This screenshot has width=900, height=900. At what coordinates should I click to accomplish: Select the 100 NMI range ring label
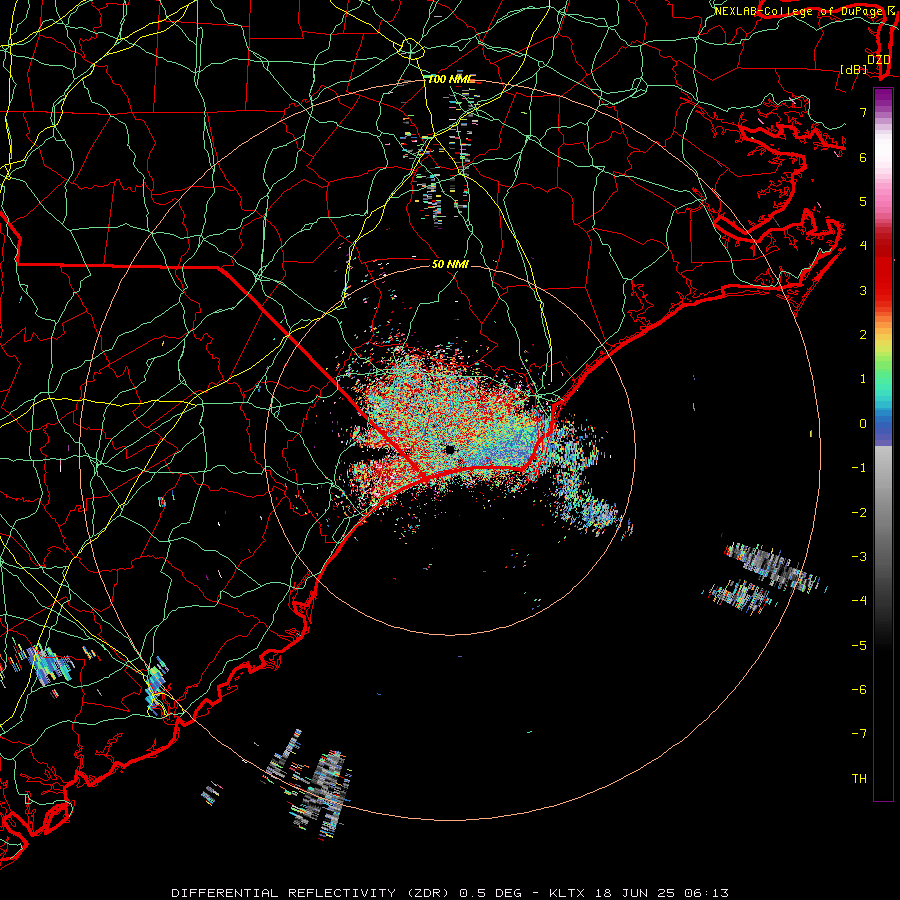point(451,79)
